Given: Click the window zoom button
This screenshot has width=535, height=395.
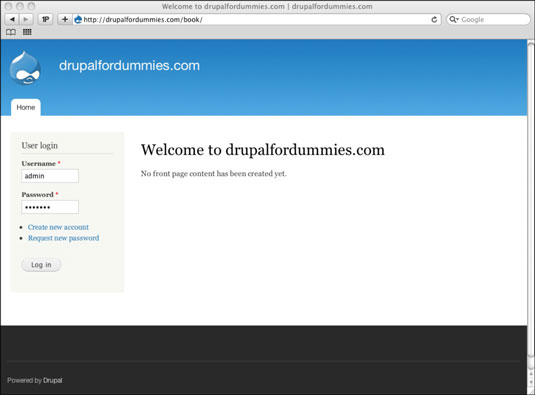Looking at the screenshot, I should pos(31,6).
